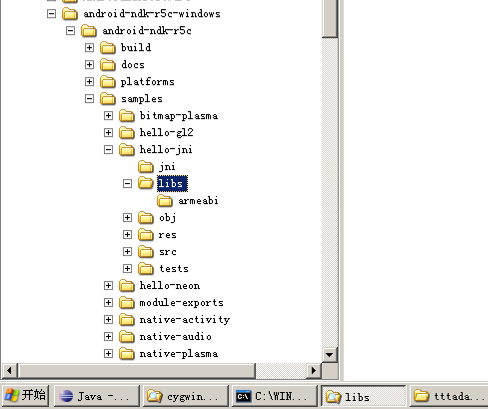Click the res folder icon

coord(146,235)
